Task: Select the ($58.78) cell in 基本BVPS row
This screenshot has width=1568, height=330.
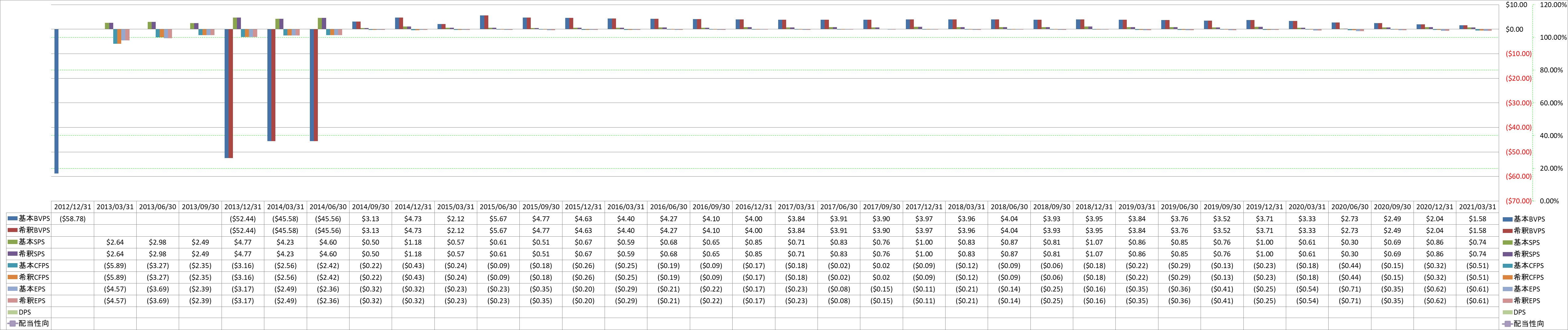Action: click(x=72, y=219)
